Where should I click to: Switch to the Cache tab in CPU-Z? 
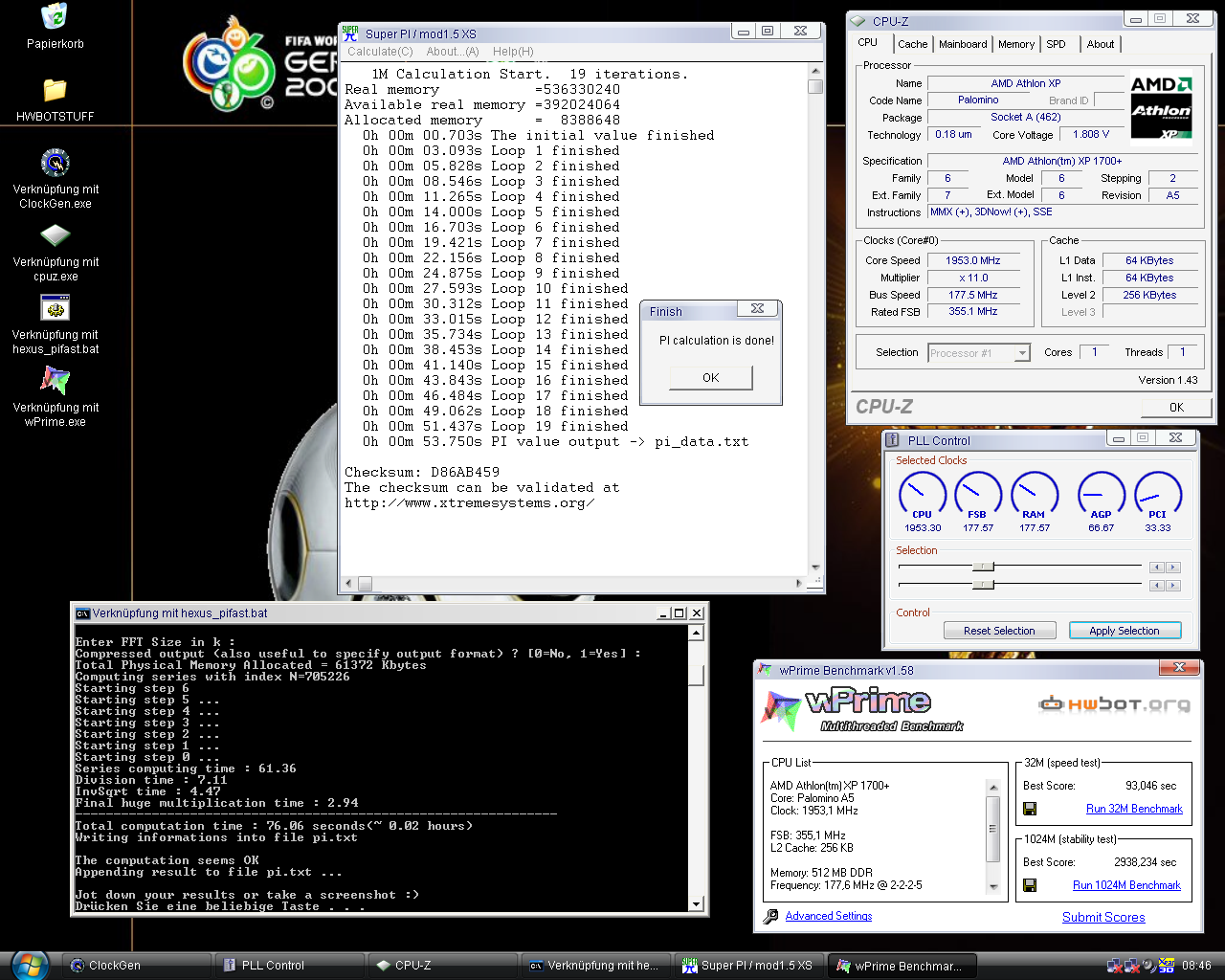912,44
